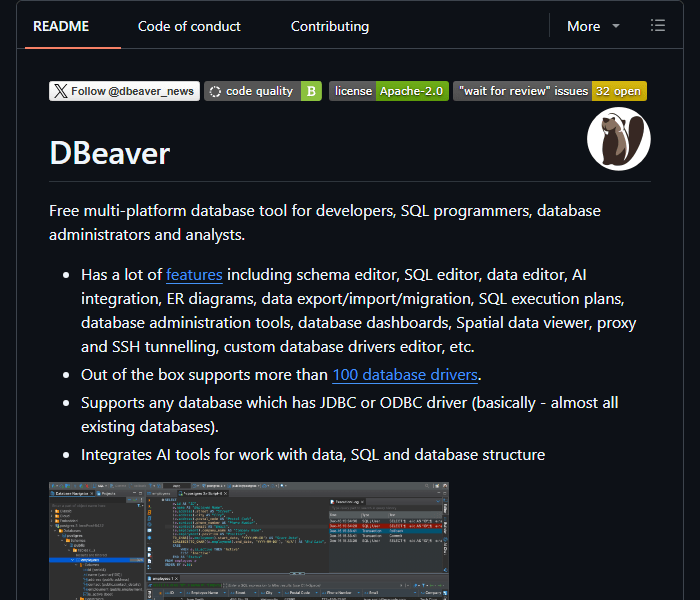This screenshot has width=700, height=600.
Task: Click the license Apache-2.0 badge
Action: (x=389, y=91)
